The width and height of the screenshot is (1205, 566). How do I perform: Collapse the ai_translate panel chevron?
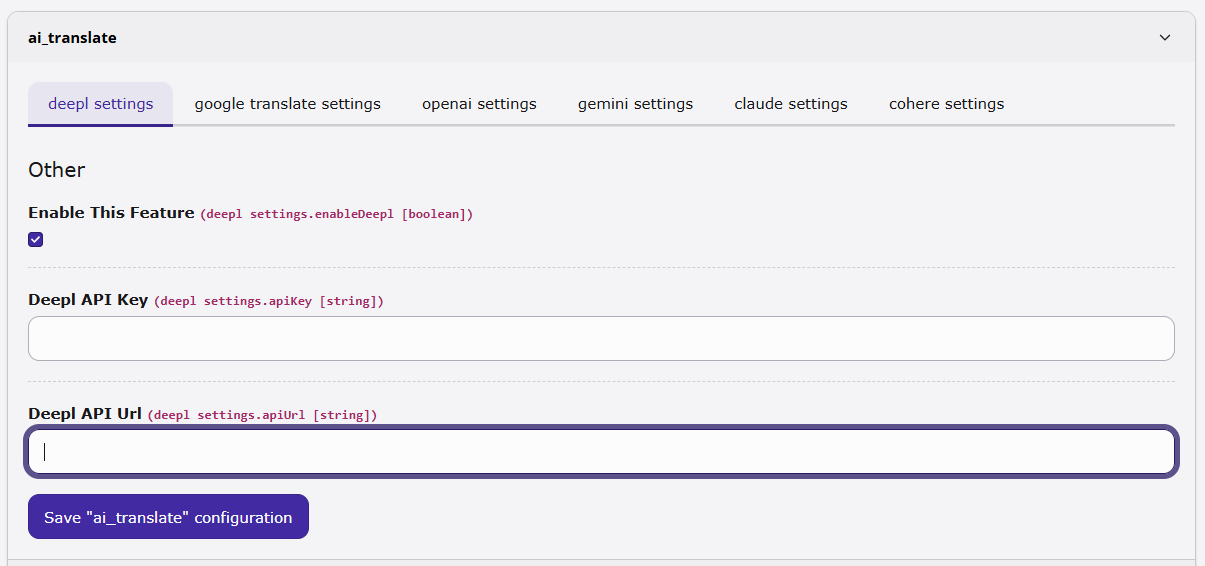click(x=1164, y=37)
